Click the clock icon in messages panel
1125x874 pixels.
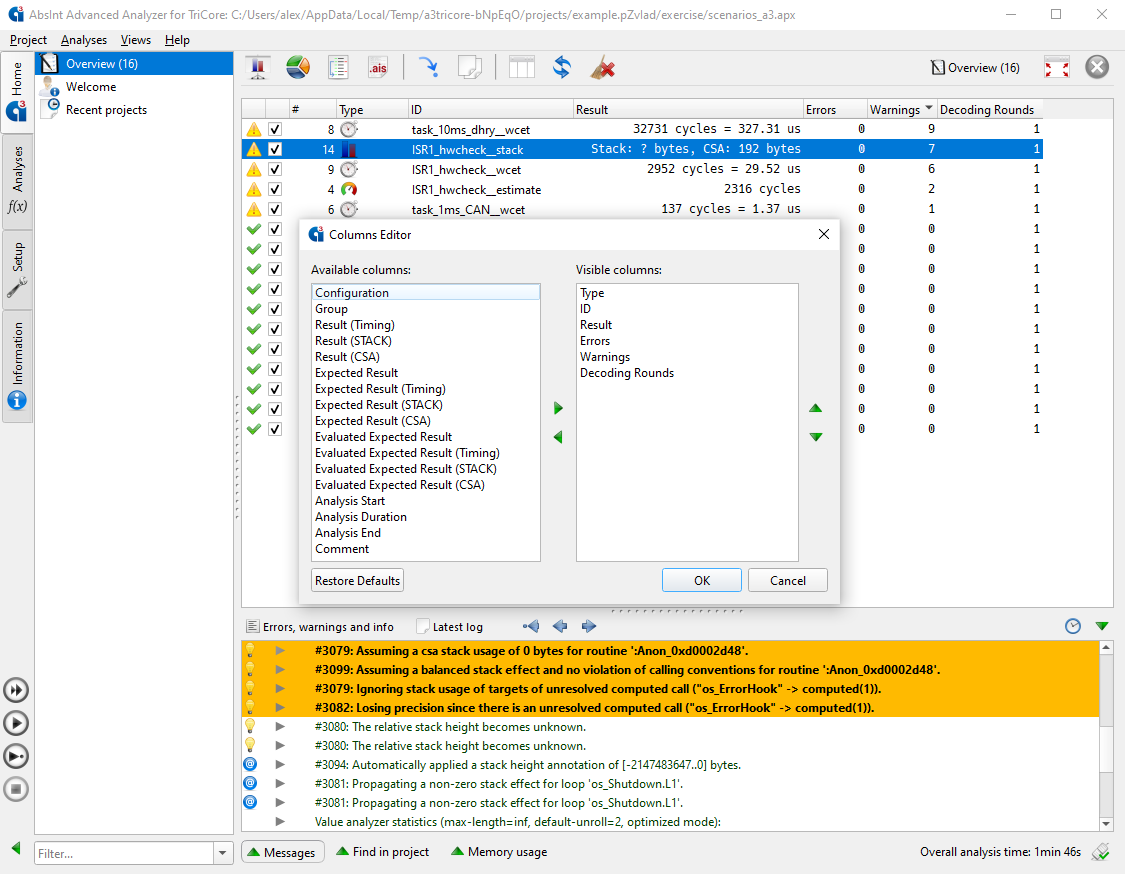[x=1073, y=626]
